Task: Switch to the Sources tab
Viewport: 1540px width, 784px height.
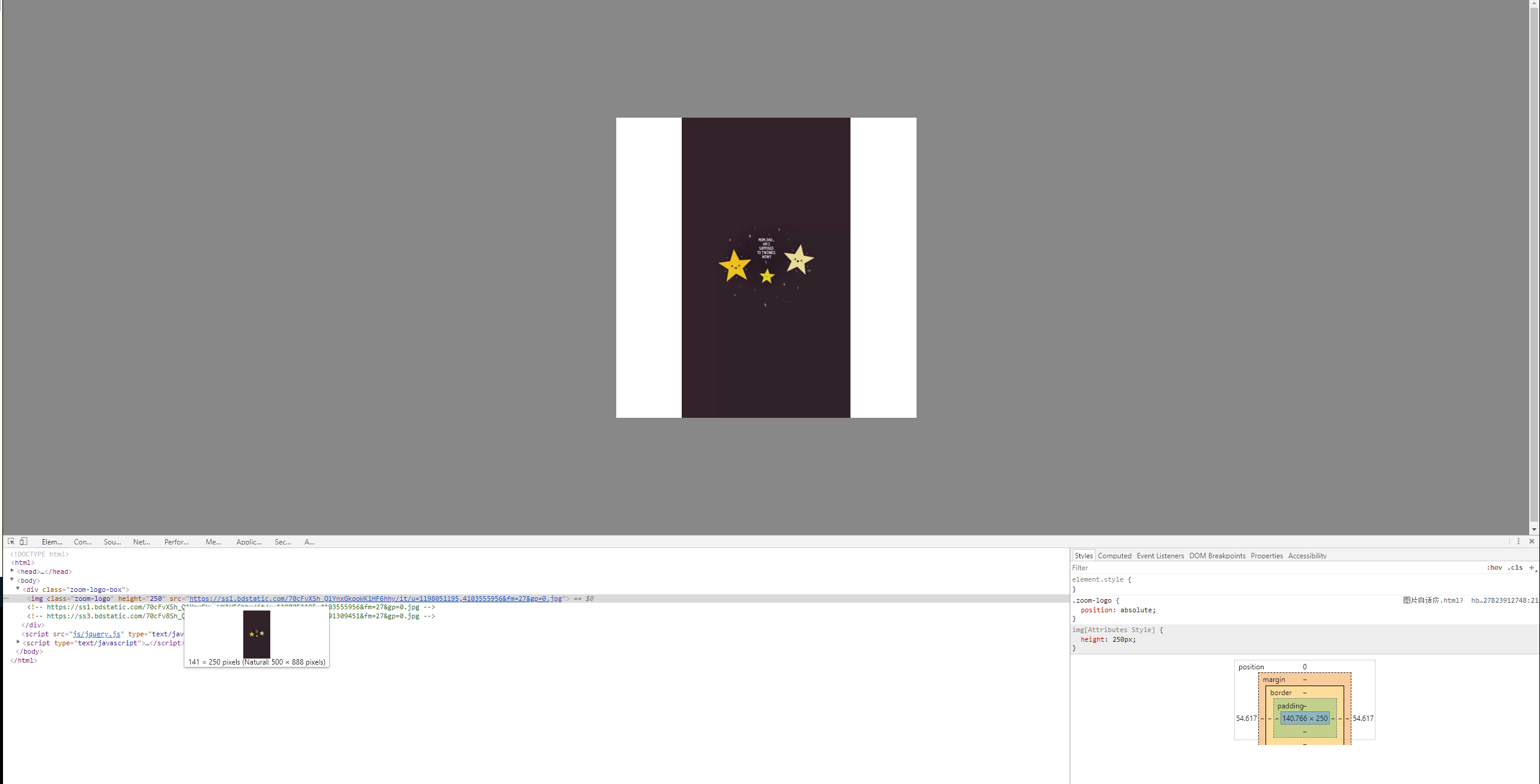Action: click(x=112, y=542)
